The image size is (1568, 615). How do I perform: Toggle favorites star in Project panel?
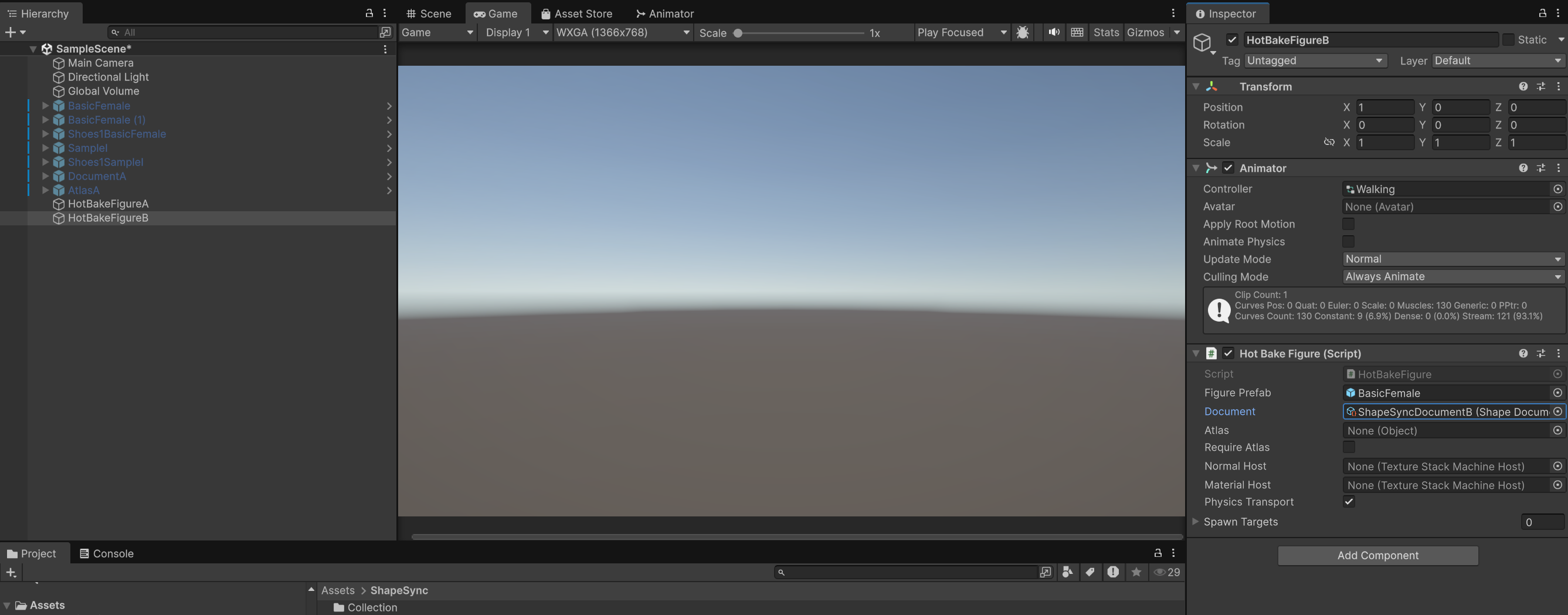(x=1136, y=572)
